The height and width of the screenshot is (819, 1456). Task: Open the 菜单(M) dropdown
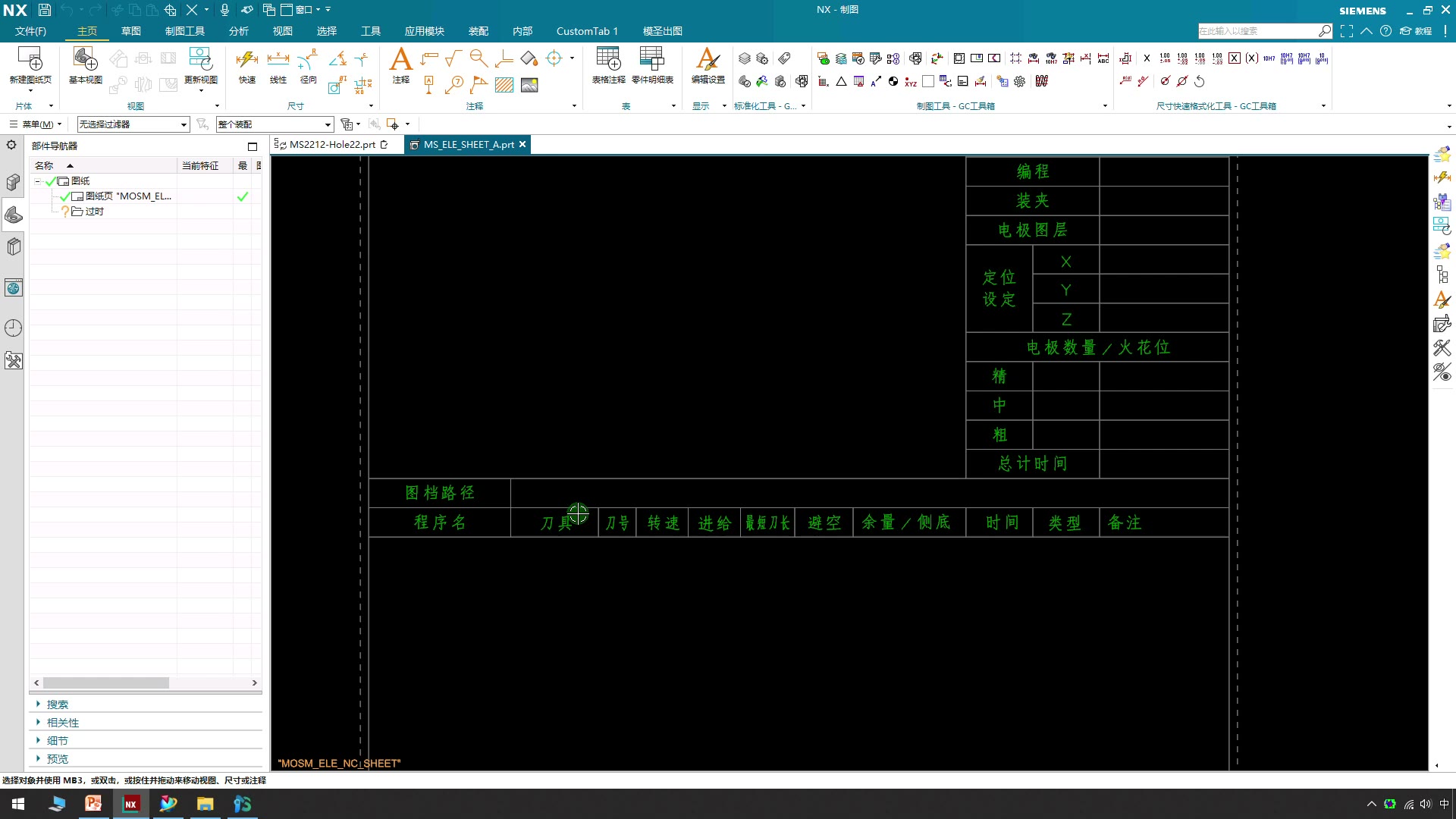[36, 124]
